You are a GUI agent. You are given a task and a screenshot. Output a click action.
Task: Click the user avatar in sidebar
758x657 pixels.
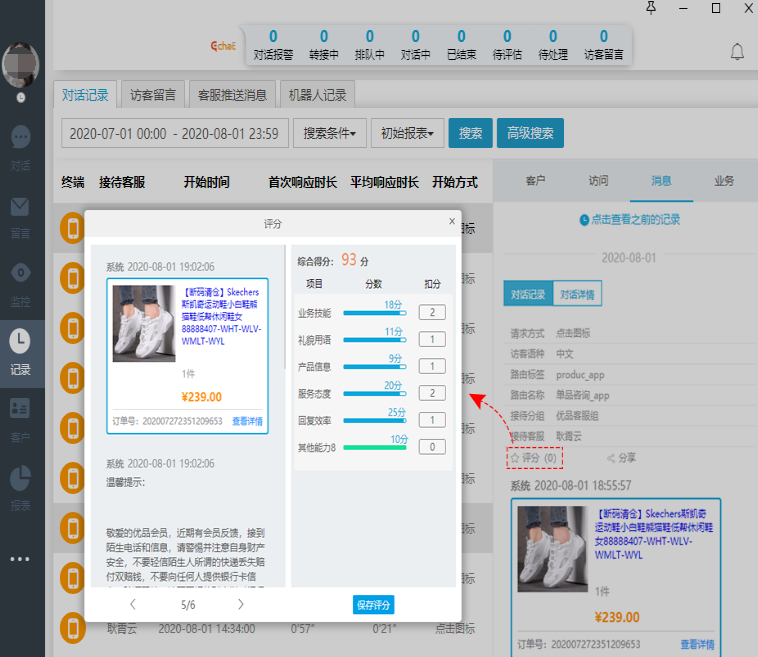(20, 65)
